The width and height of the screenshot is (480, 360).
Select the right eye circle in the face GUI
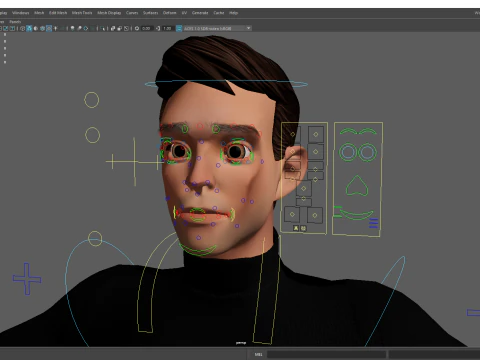point(367,152)
